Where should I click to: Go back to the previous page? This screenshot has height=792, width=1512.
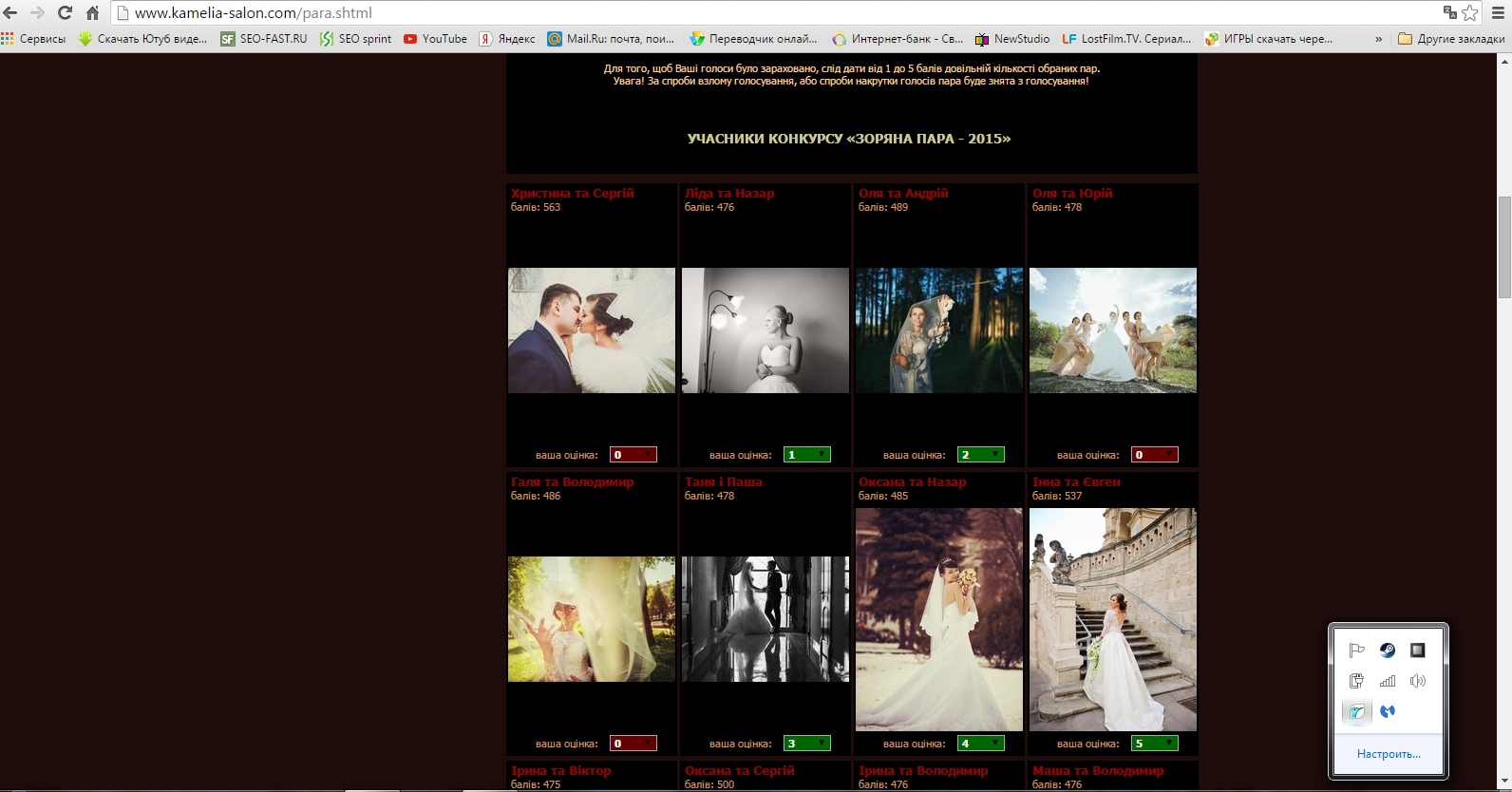(10, 12)
